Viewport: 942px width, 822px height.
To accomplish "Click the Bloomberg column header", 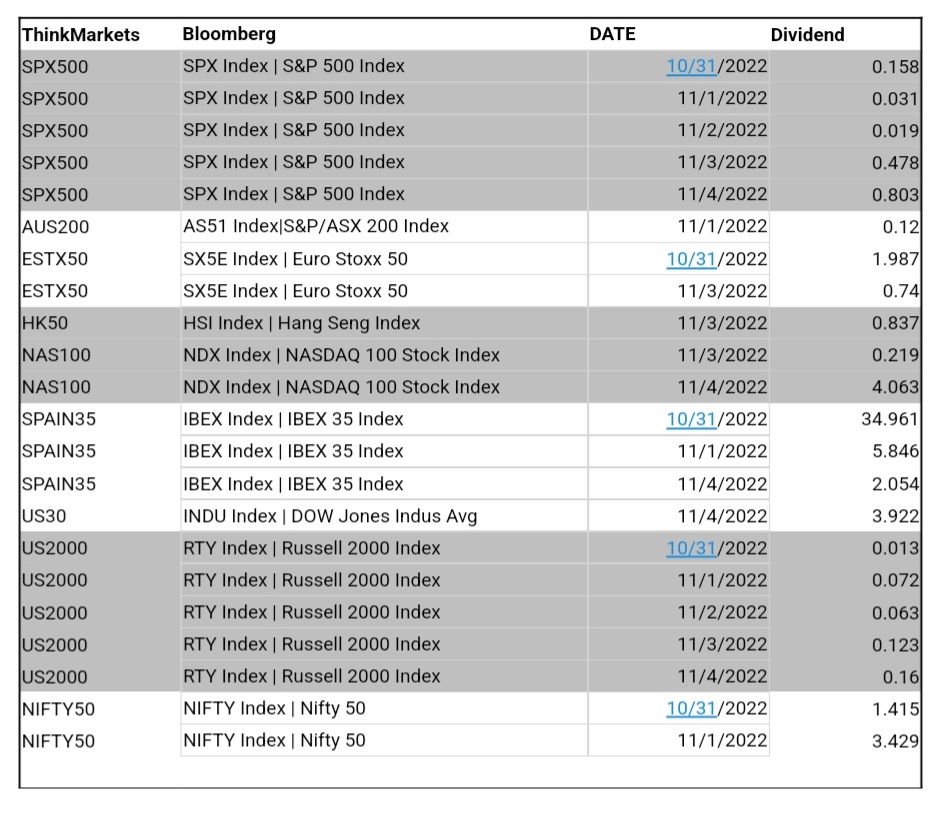I will 229,34.
